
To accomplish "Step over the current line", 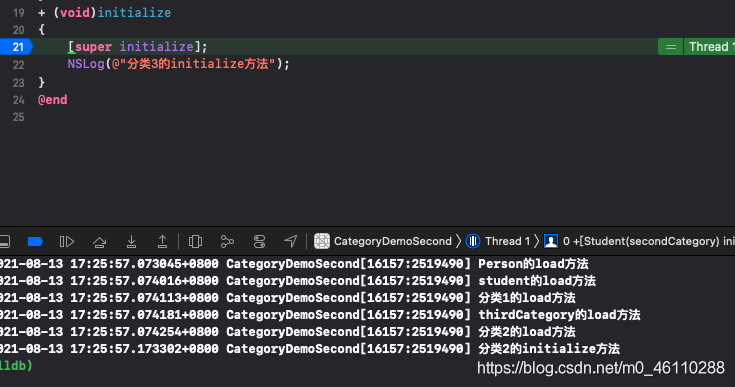I will coord(99,242).
